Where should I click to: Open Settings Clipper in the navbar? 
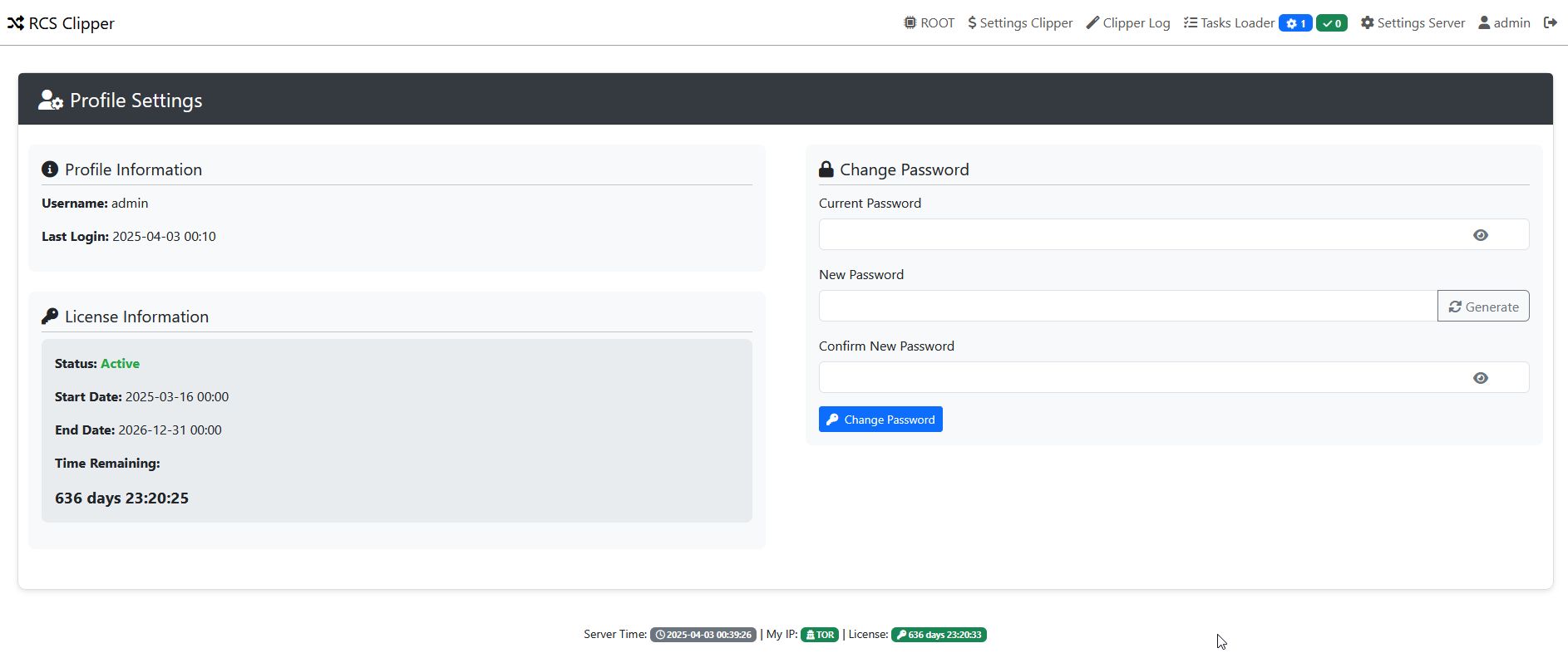1020,23
